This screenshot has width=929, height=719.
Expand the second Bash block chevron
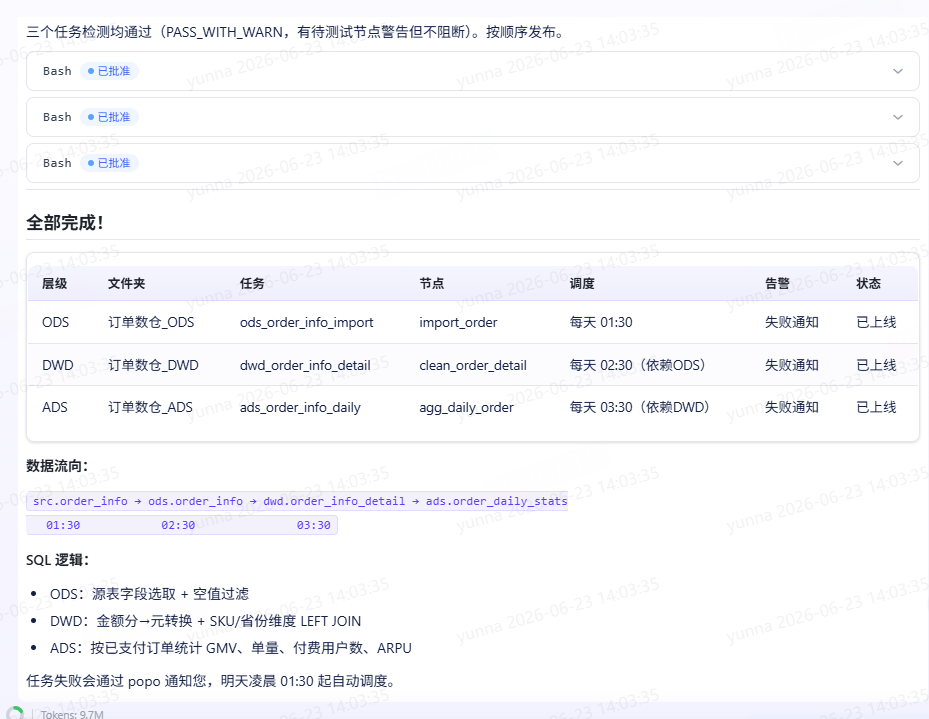click(898, 117)
